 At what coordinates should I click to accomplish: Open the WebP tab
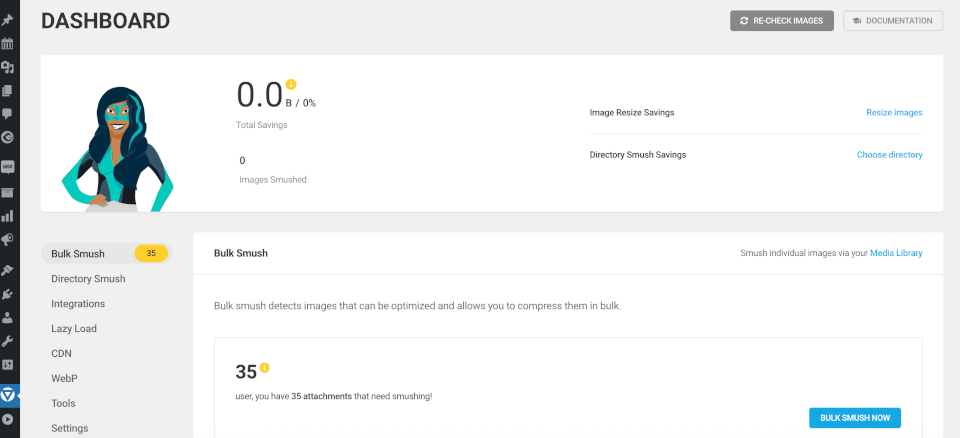click(64, 379)
